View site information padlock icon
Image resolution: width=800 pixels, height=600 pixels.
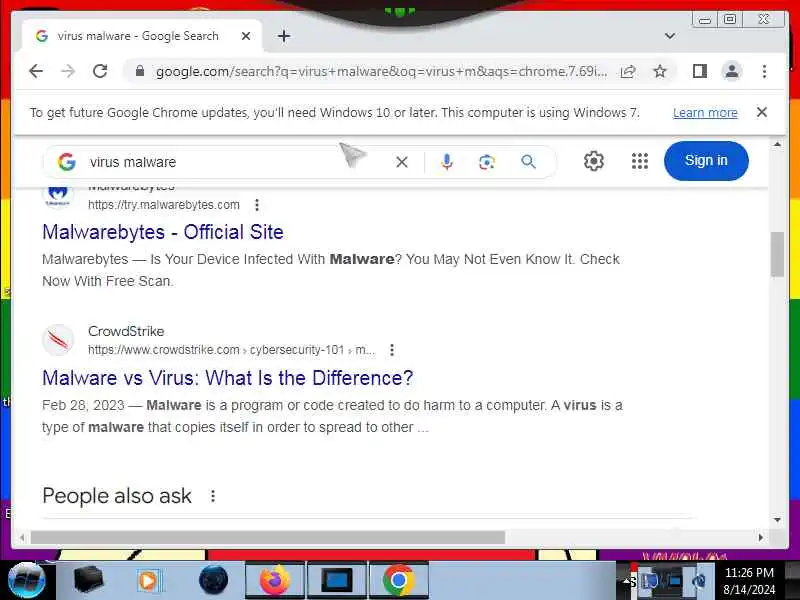click(140, 71)
